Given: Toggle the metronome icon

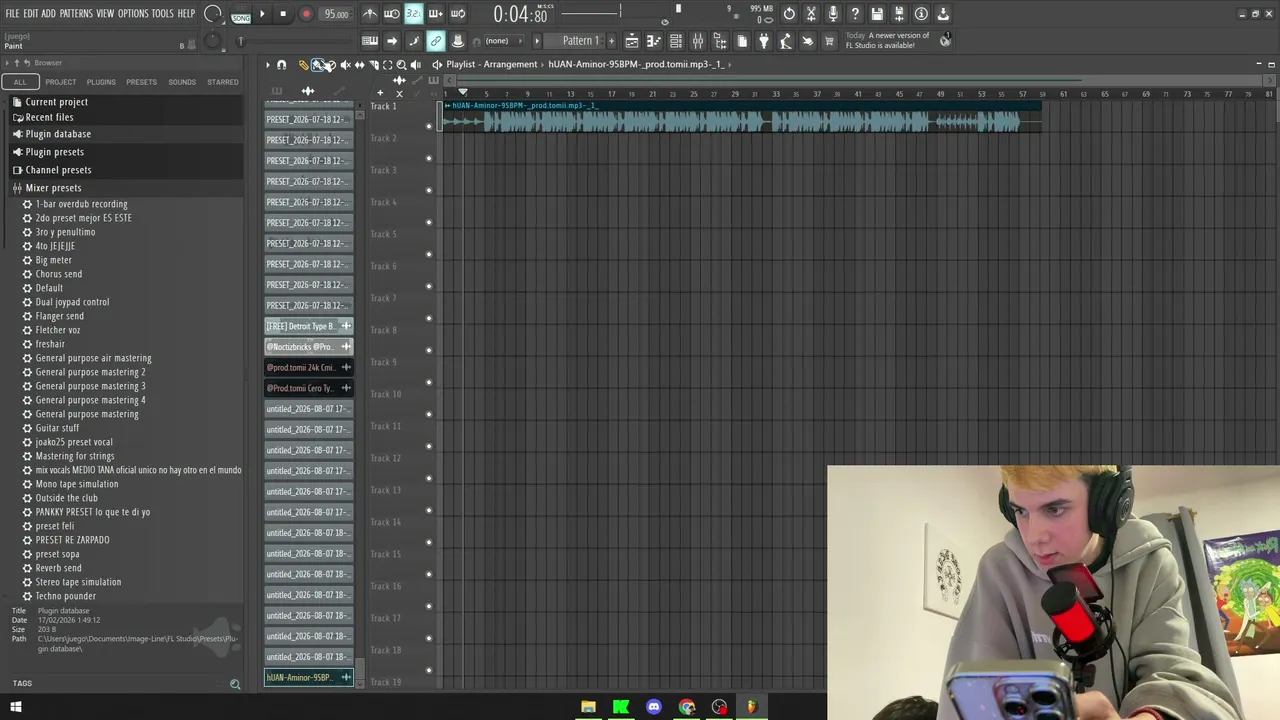Looking at the screenshot, I should click(370, 14).
